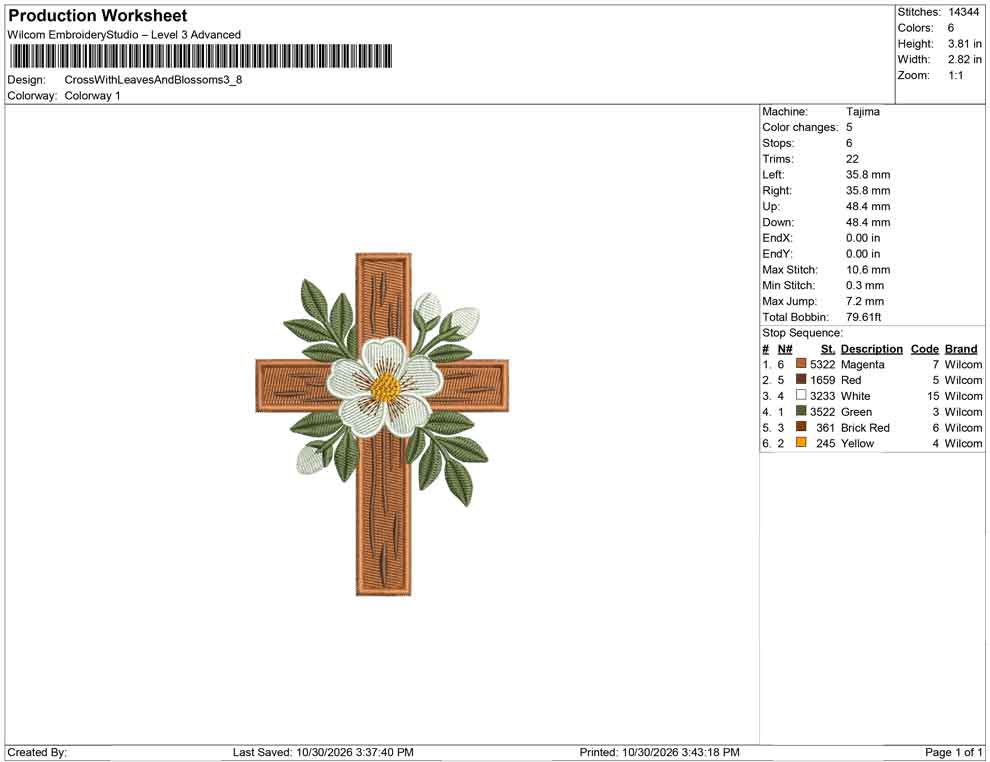Image resolution: width=990 pixels, height=762 pixels.
Task: Click stitch count 3233 in White row
Action: (x=823, y=396)
